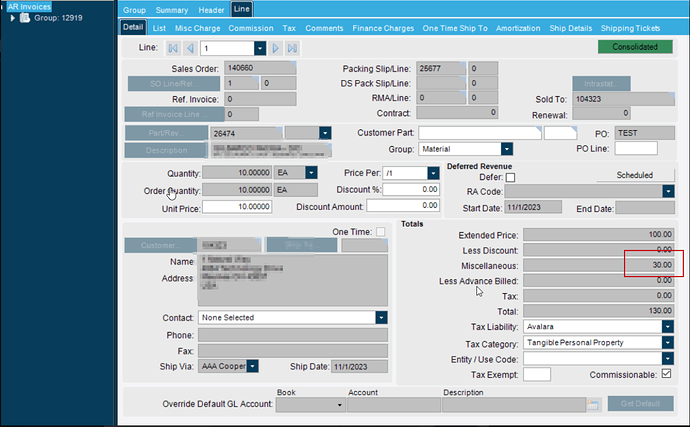The height and width of the screenshot is (427, 690).
Task: Click the Discount Amount input field
Action: click(x=403, y=205)
